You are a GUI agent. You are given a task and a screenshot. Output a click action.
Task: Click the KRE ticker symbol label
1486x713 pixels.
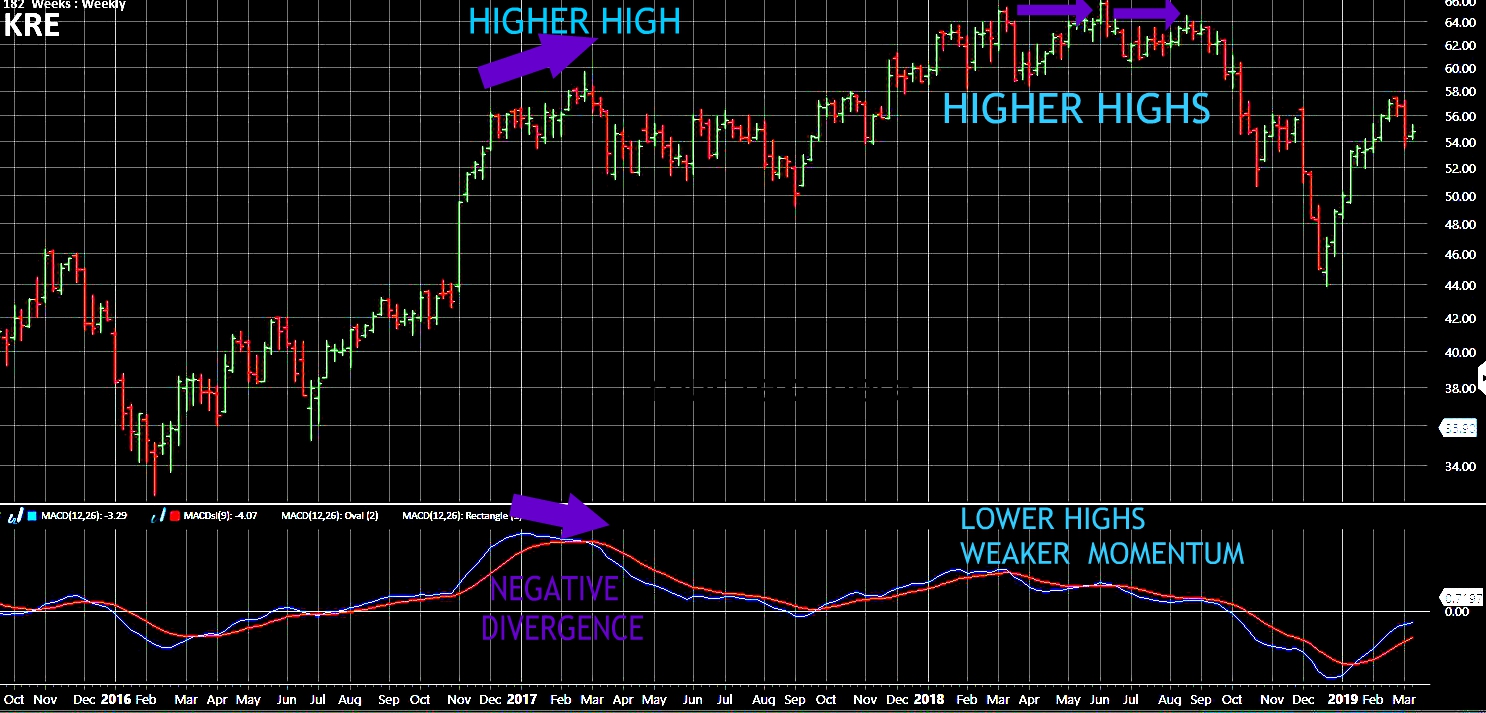coord(31,24)
